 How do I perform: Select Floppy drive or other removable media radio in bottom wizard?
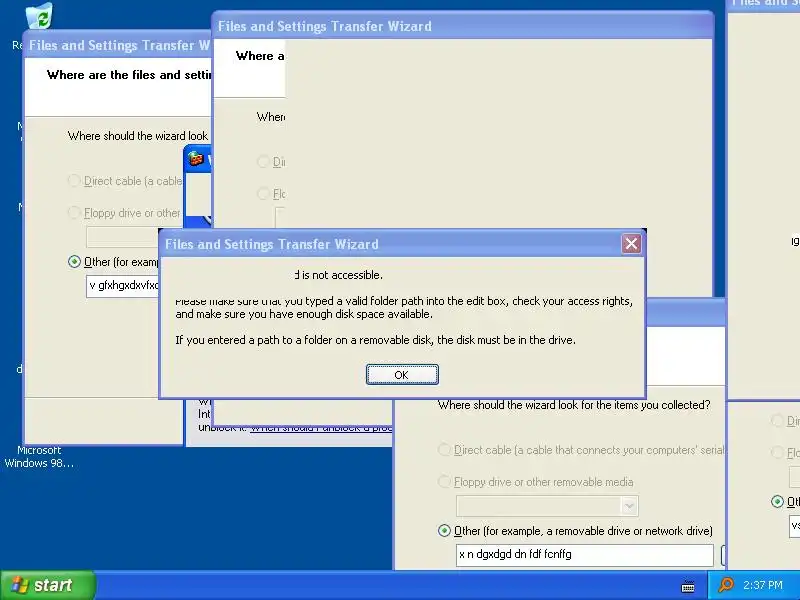pyautogui.click(x=444, y=481)
